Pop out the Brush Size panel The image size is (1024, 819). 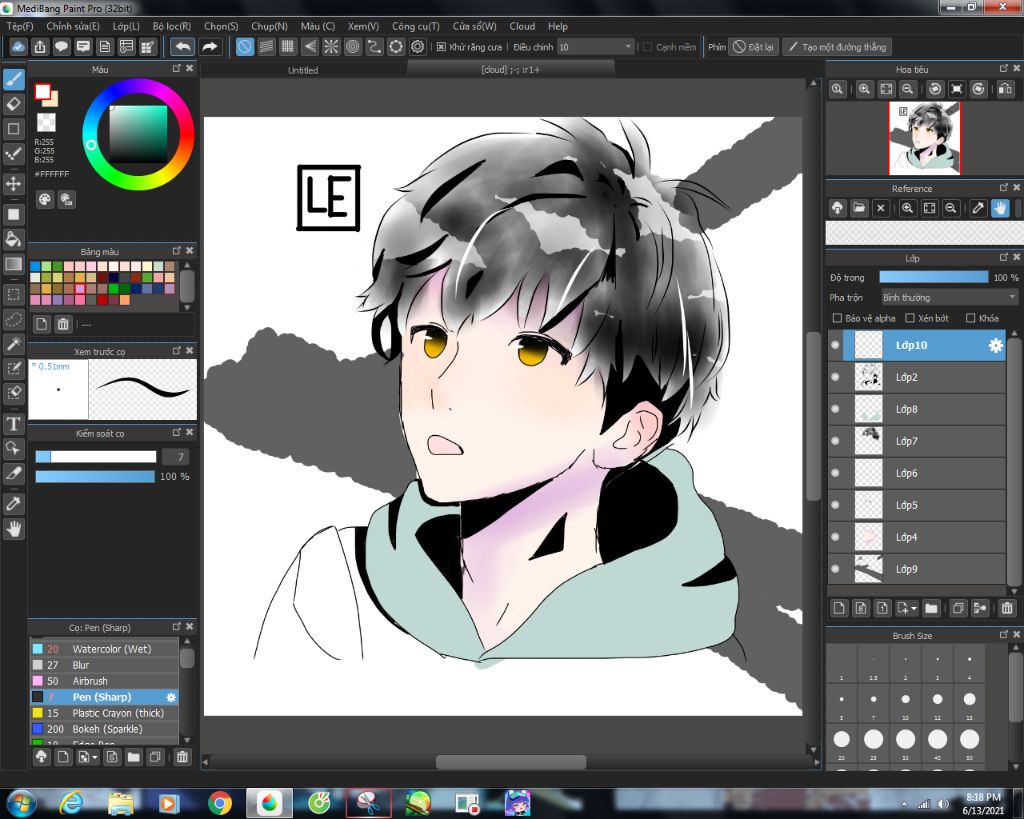pyautogui.click(x=1004, y=635)
